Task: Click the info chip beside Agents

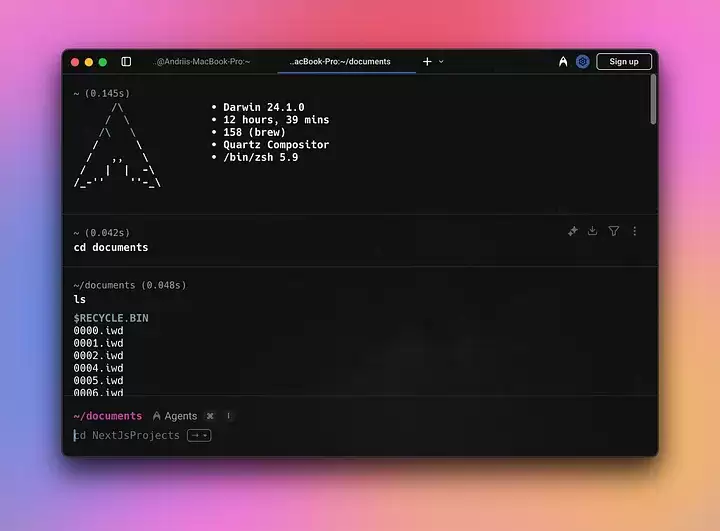Action: 228,416
